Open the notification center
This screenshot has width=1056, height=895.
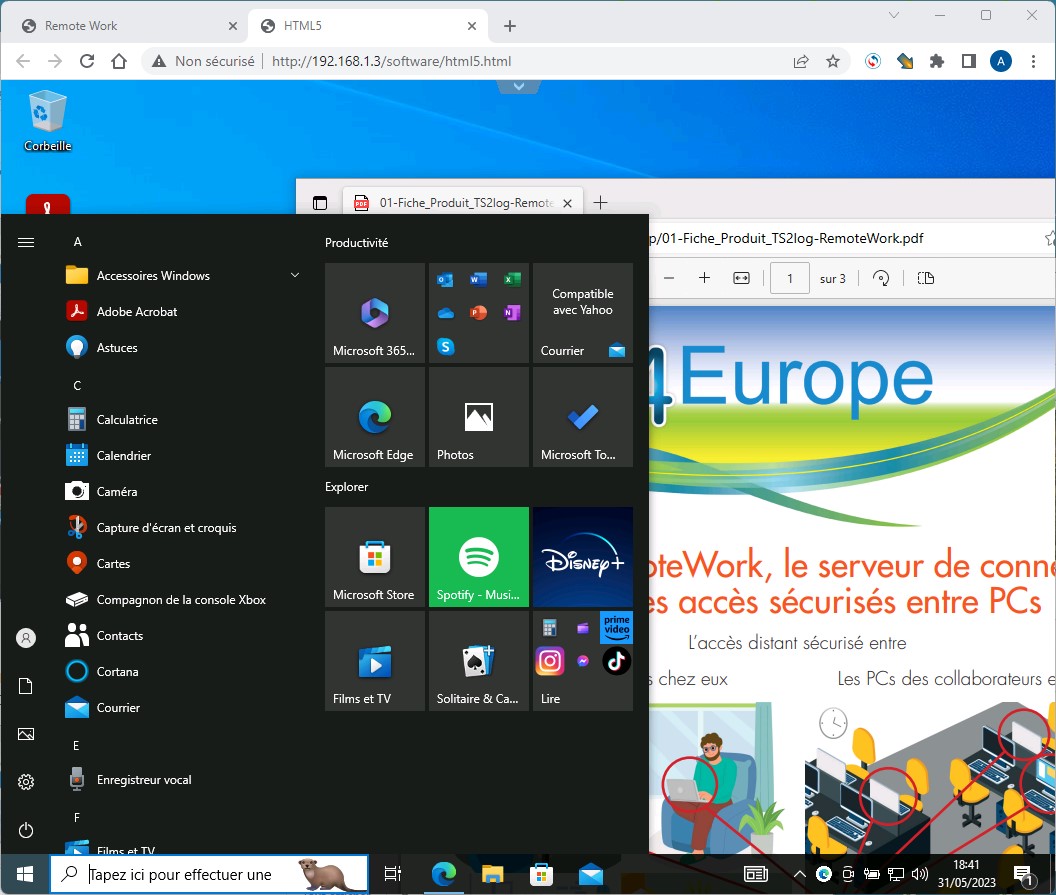[1024, 874]
